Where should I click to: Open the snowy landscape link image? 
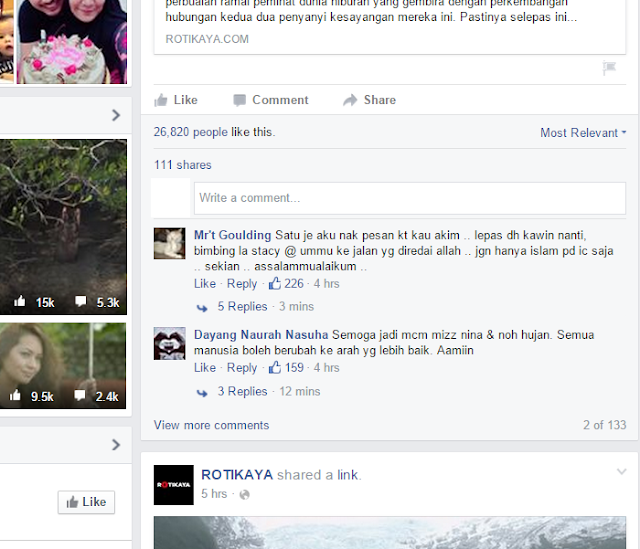(x=389, y=533)
